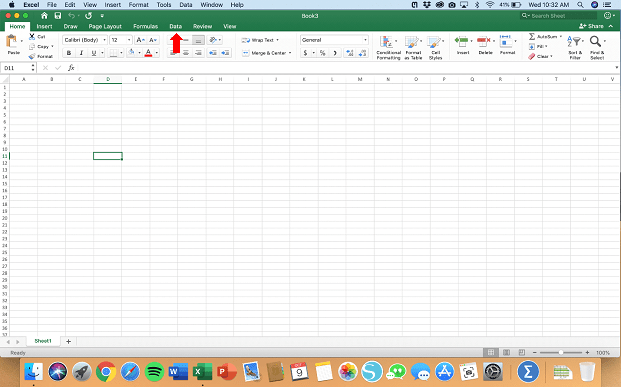Click the AutoSum button
This screenshot has width=621, height=388.
543,36
